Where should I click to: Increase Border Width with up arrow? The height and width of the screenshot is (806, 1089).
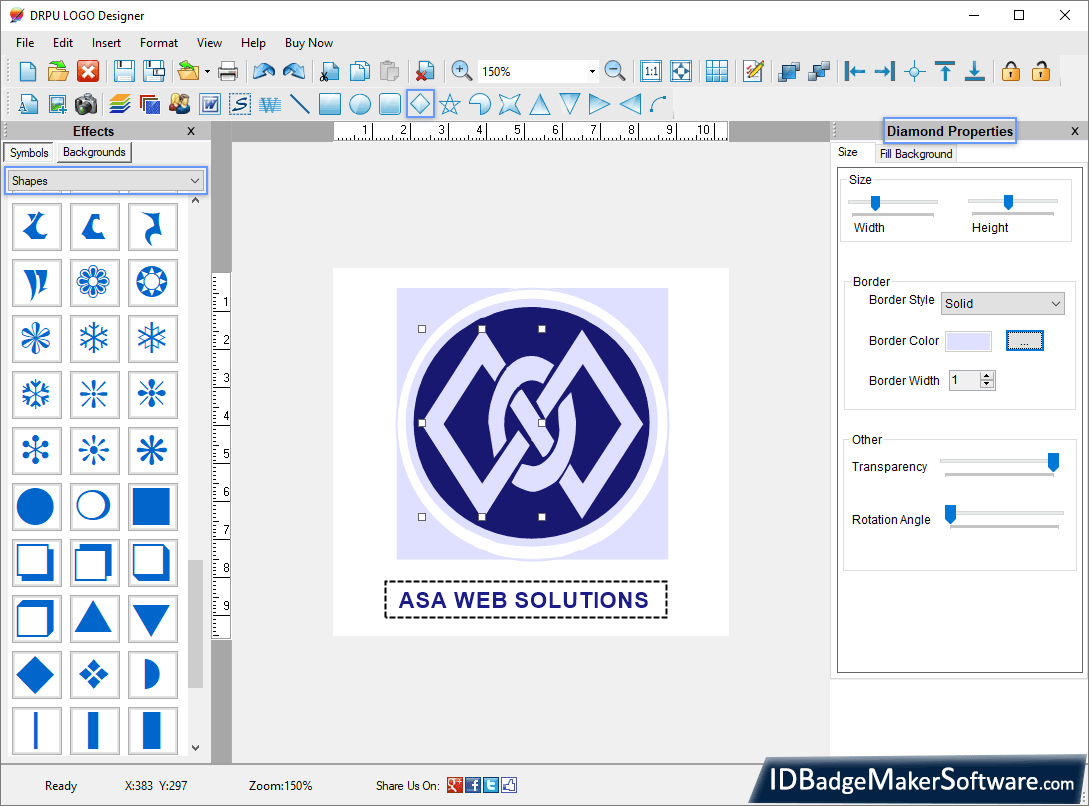[x=988, y=376]
